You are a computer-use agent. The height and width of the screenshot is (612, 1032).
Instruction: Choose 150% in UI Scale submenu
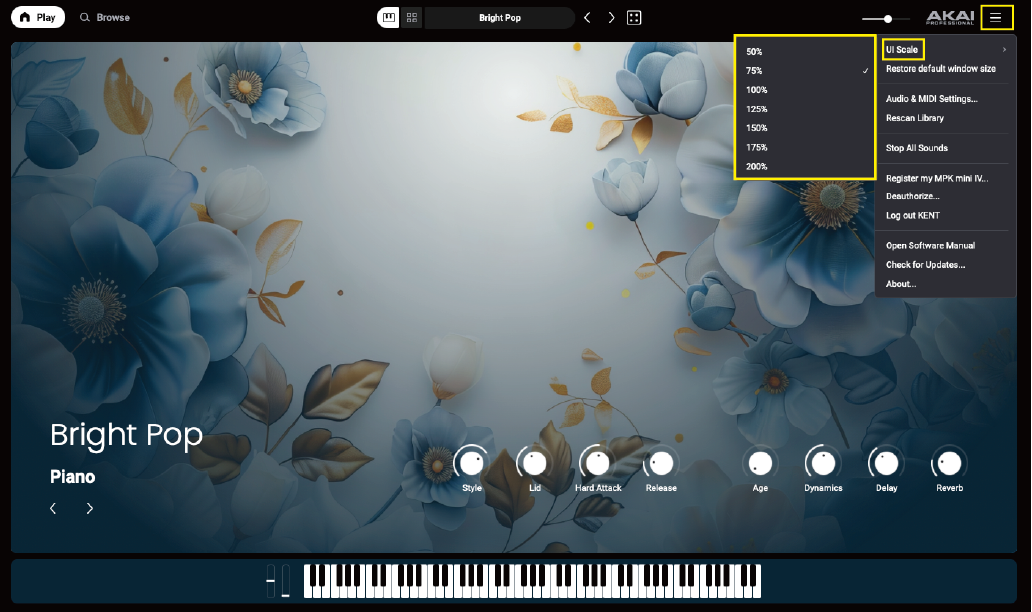tap(757, 128)
